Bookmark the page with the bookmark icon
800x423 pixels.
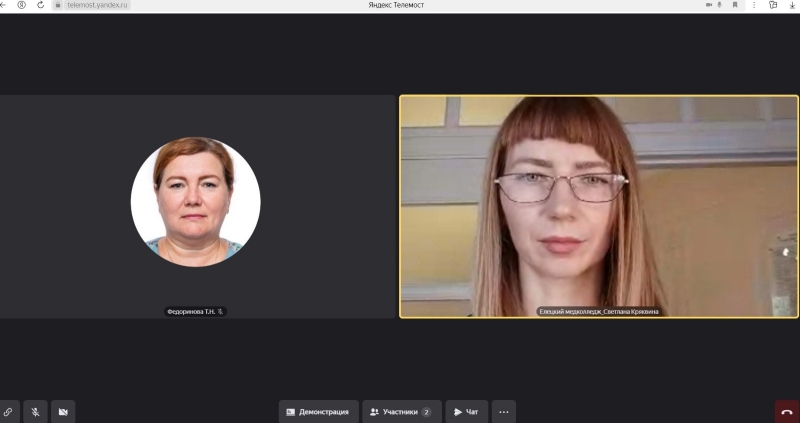tap(734, 5)
